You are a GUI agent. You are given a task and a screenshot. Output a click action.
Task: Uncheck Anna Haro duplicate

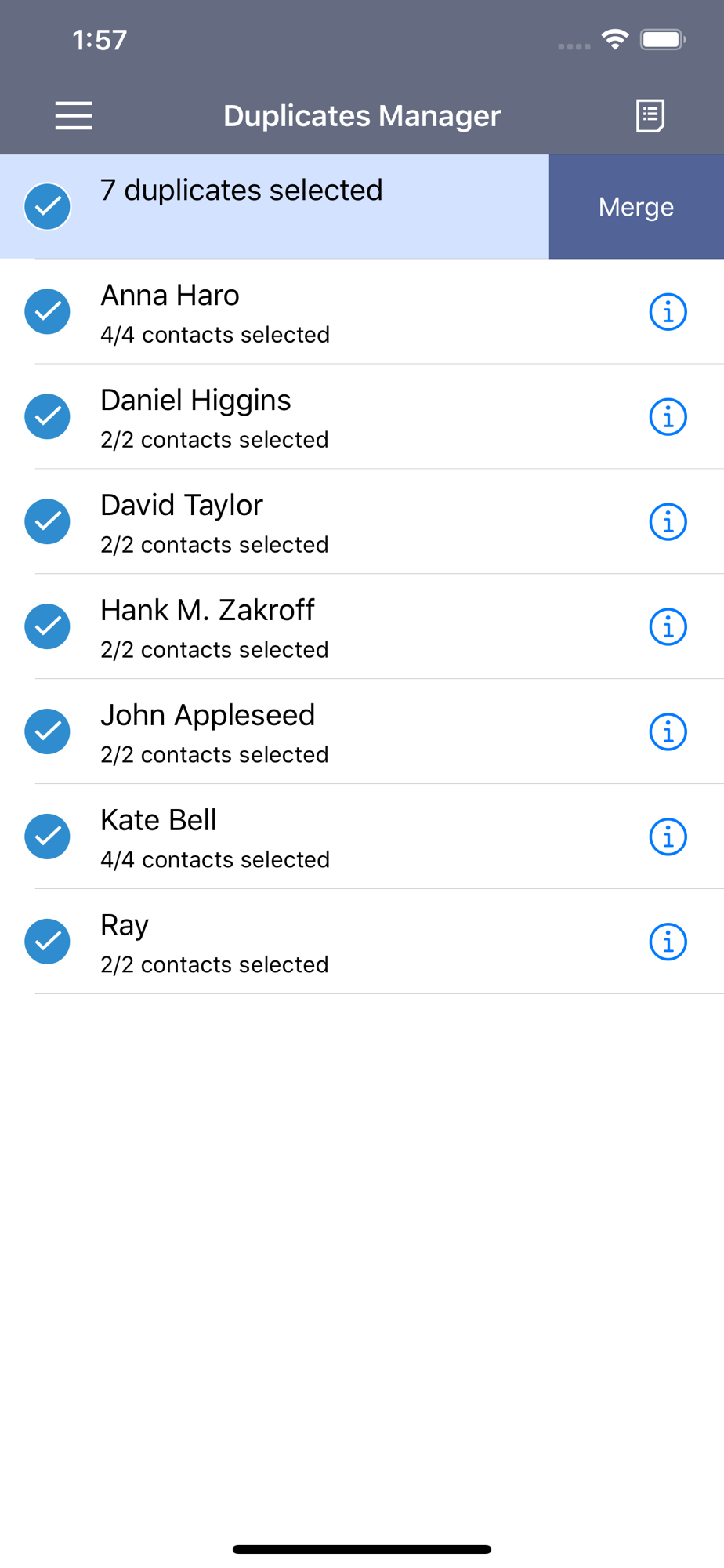48,312
